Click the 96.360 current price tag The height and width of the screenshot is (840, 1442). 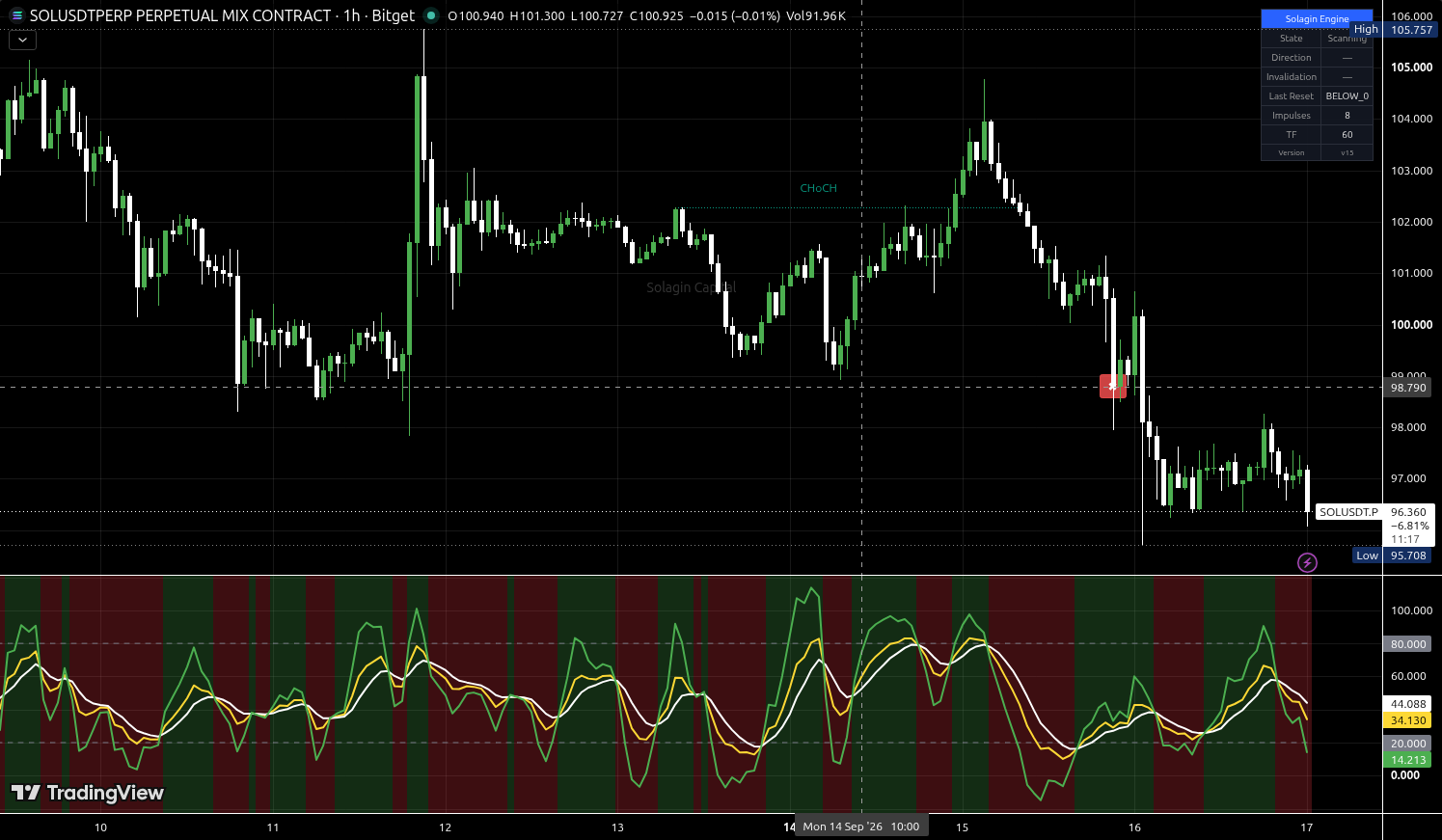coord(1408,512)
